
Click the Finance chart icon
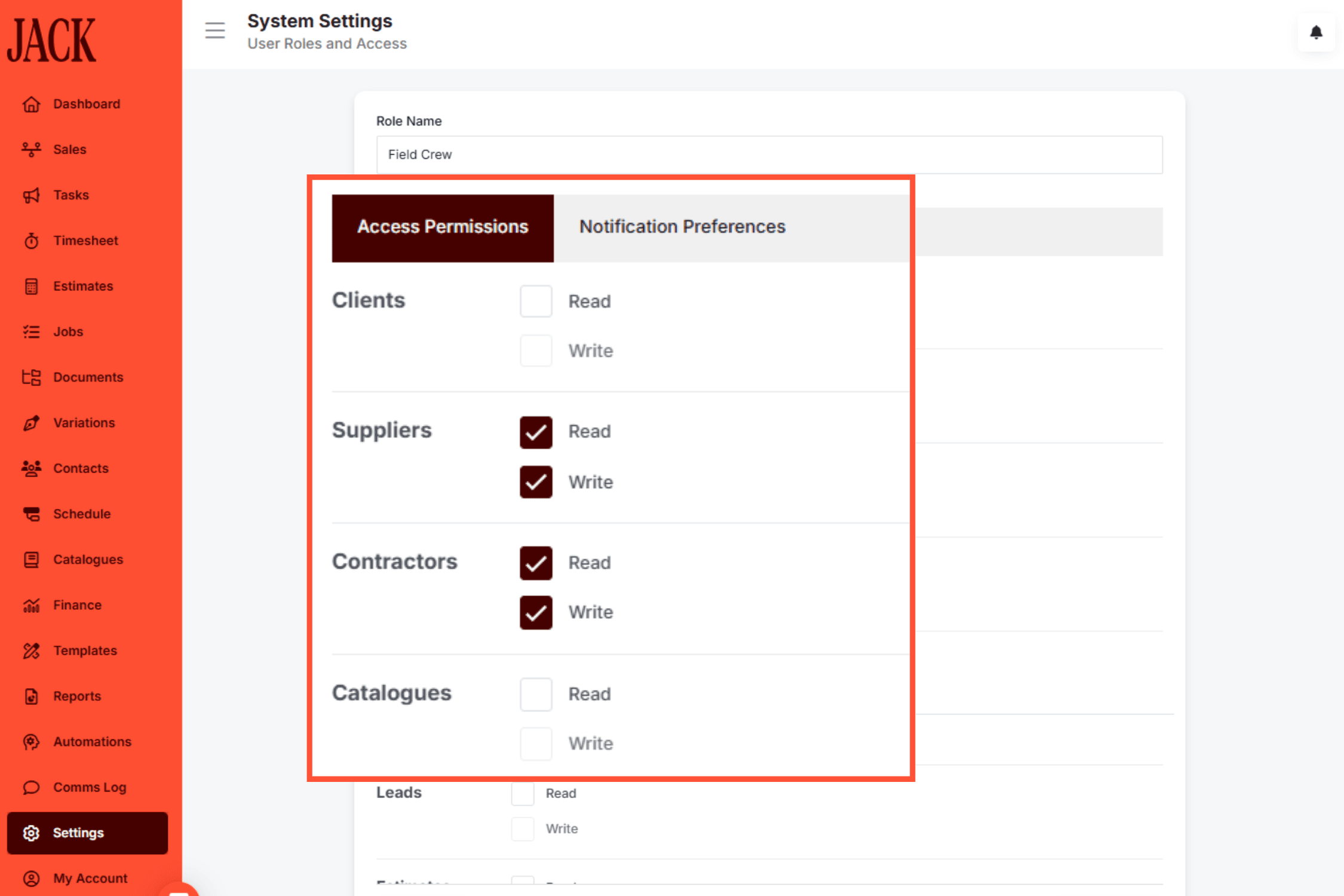pyautogui.click(x=31, y=605)
